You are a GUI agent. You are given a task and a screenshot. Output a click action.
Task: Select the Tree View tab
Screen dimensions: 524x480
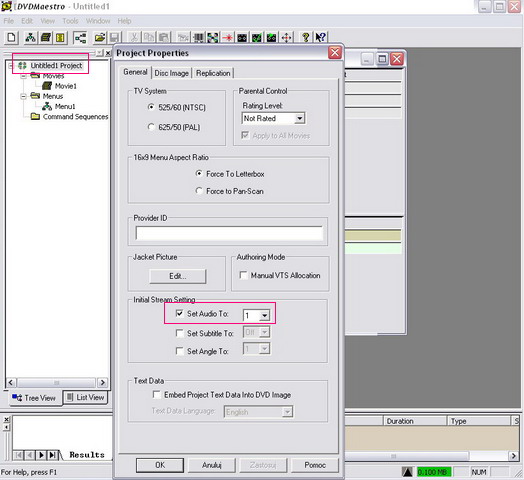(x=35, y=398)
